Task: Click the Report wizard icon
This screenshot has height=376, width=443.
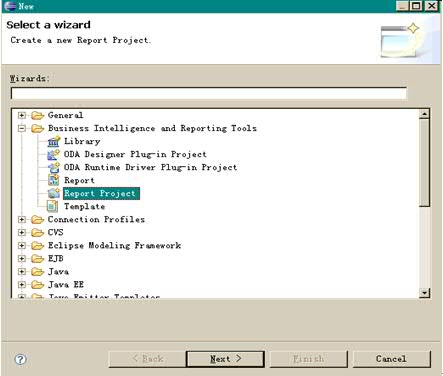Action: pyautogui.click(x=53, y=180)
